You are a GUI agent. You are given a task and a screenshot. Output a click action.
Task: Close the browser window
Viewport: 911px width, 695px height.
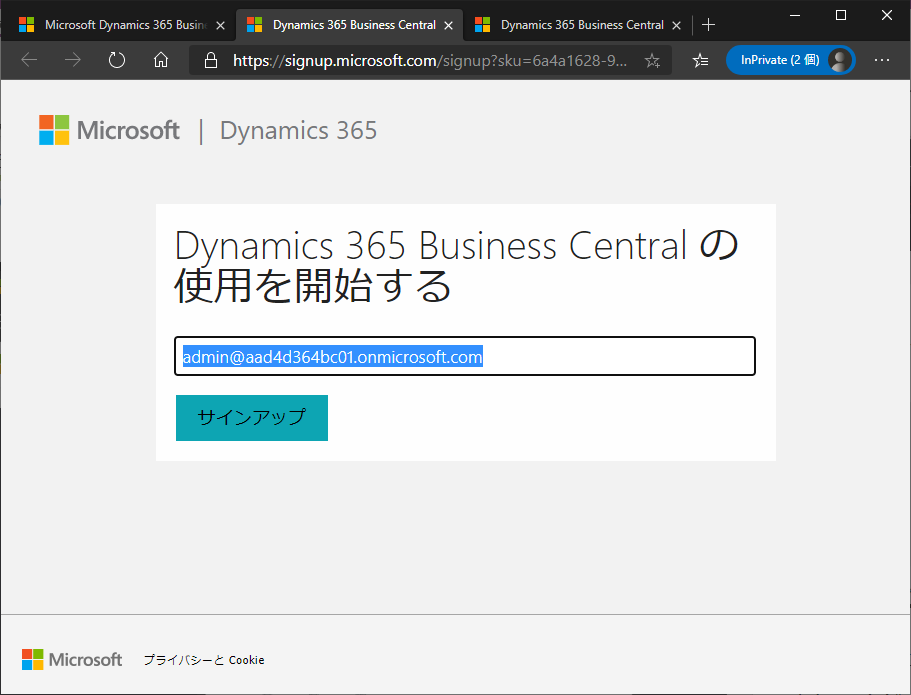click(x=887, y=15)
